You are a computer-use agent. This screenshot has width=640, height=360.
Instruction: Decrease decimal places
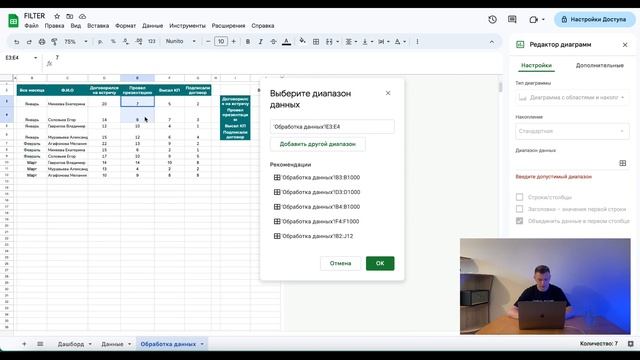pos(126,42)
